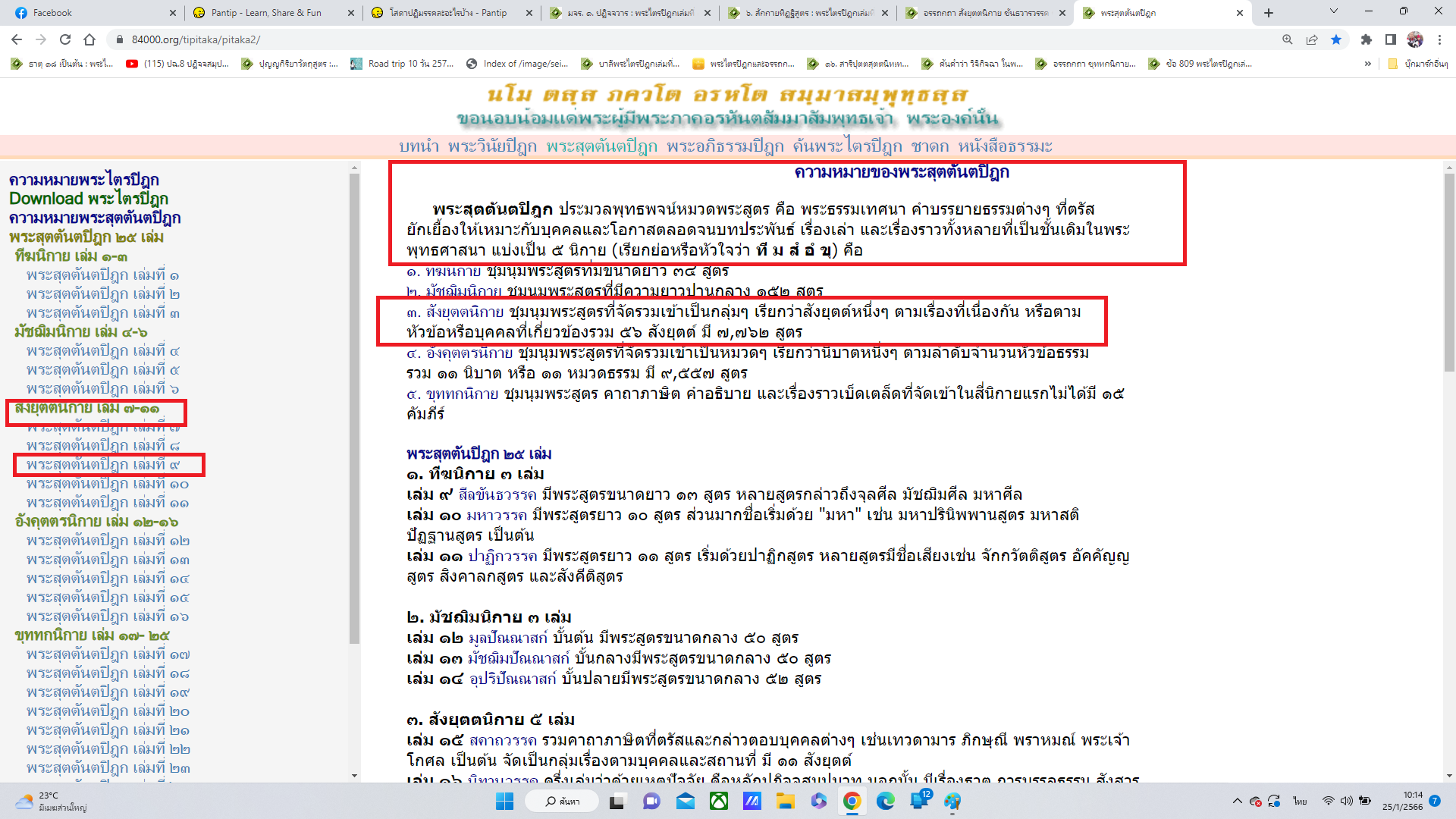Show hidden system tray icons
1456x819 pixels.
click(x=1237, y=801)
